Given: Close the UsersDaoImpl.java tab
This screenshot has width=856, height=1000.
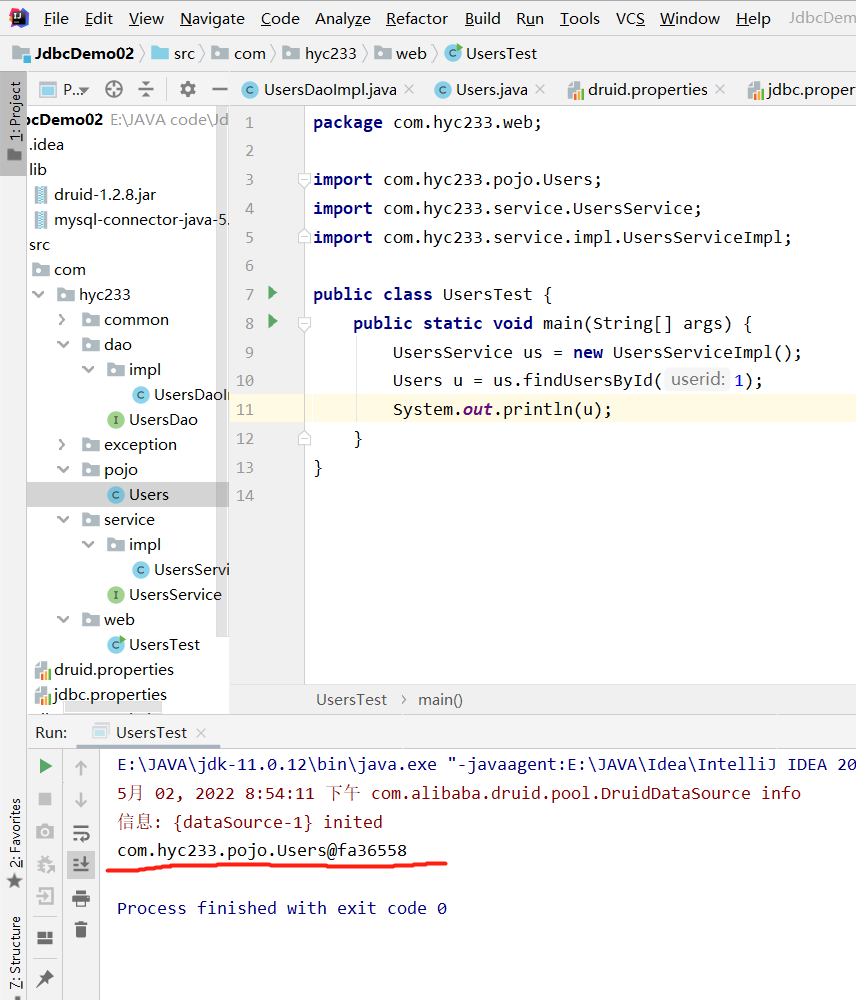Looking at the screenshot, I should [410, 89].
